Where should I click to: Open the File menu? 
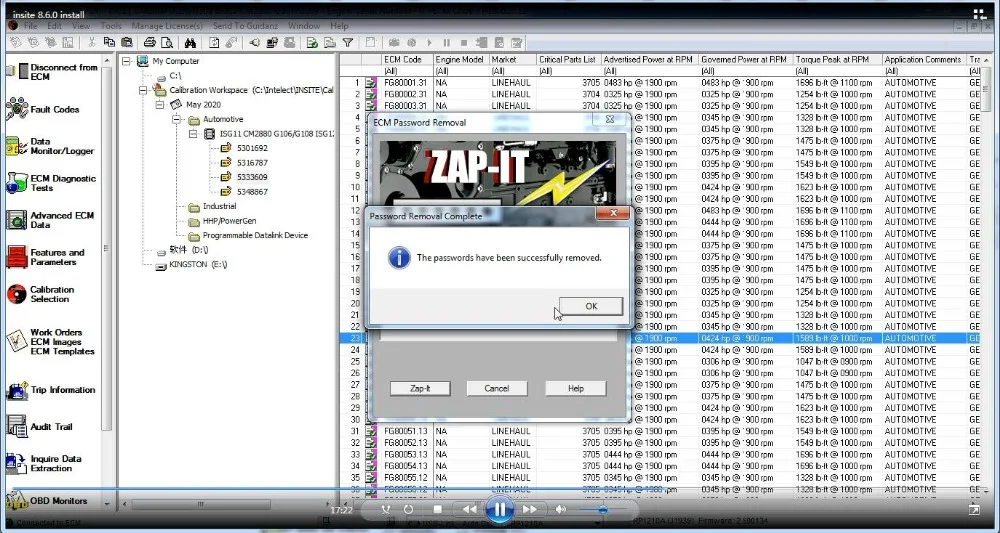(x=31, y=26)
